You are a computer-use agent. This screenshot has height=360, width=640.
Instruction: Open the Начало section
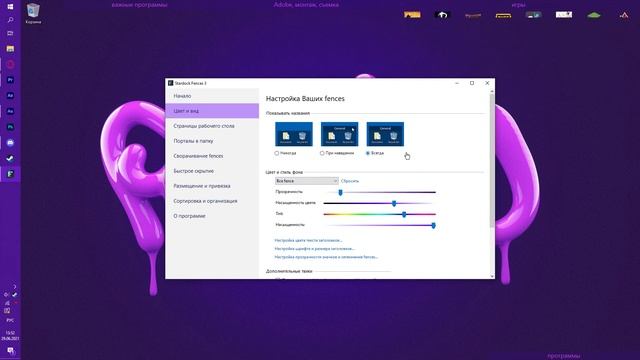(x=212, y=96)
